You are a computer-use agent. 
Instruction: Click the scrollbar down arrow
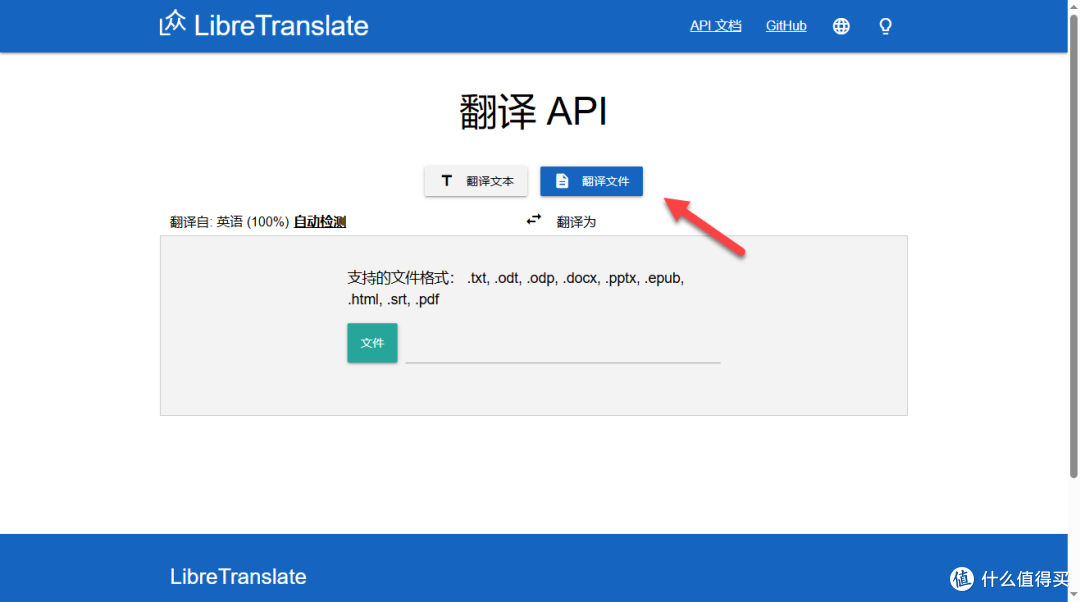pyautogui.click(x=1073, y=595)
